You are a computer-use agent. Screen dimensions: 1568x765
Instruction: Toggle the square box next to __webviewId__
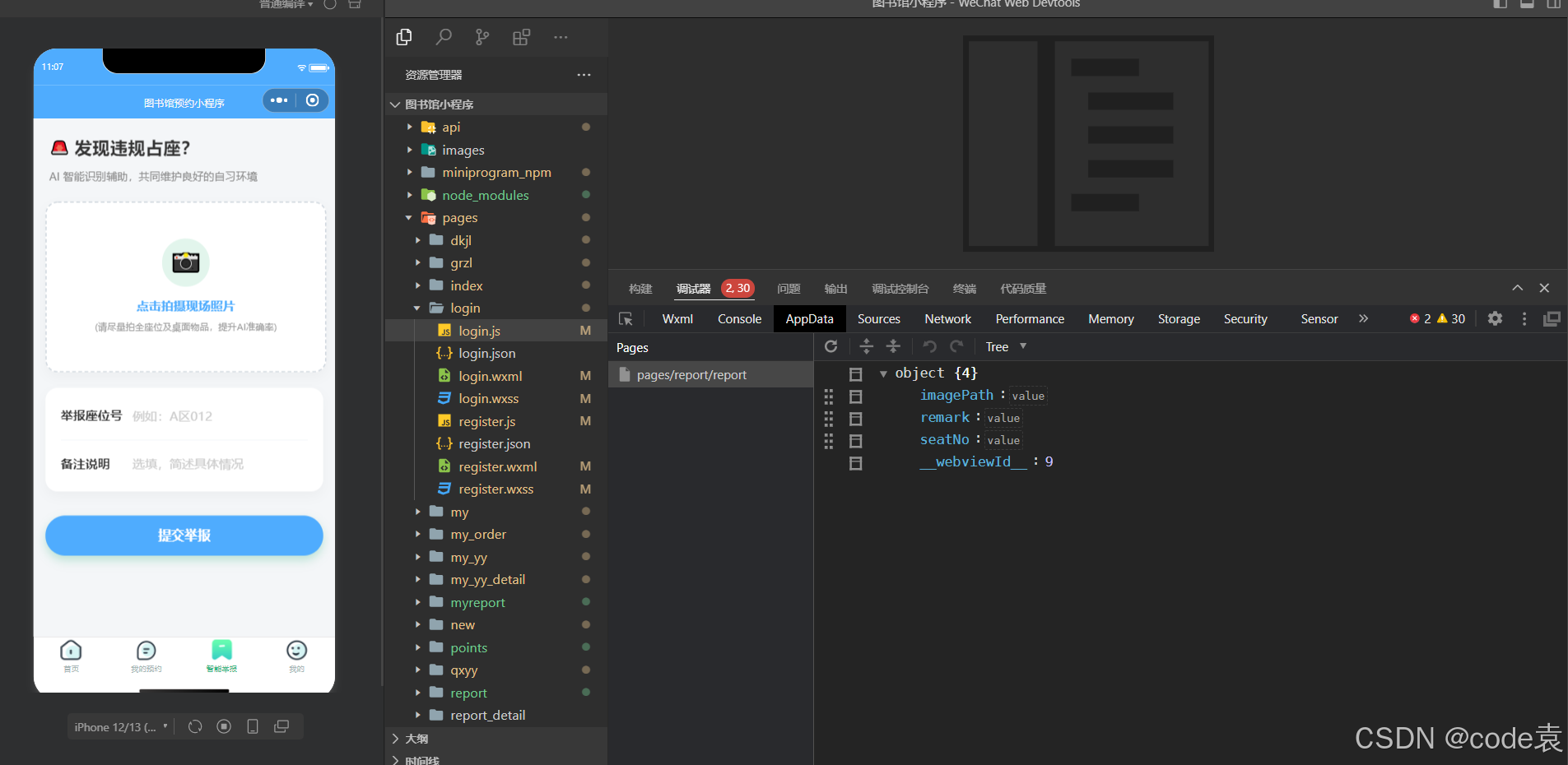856,463
